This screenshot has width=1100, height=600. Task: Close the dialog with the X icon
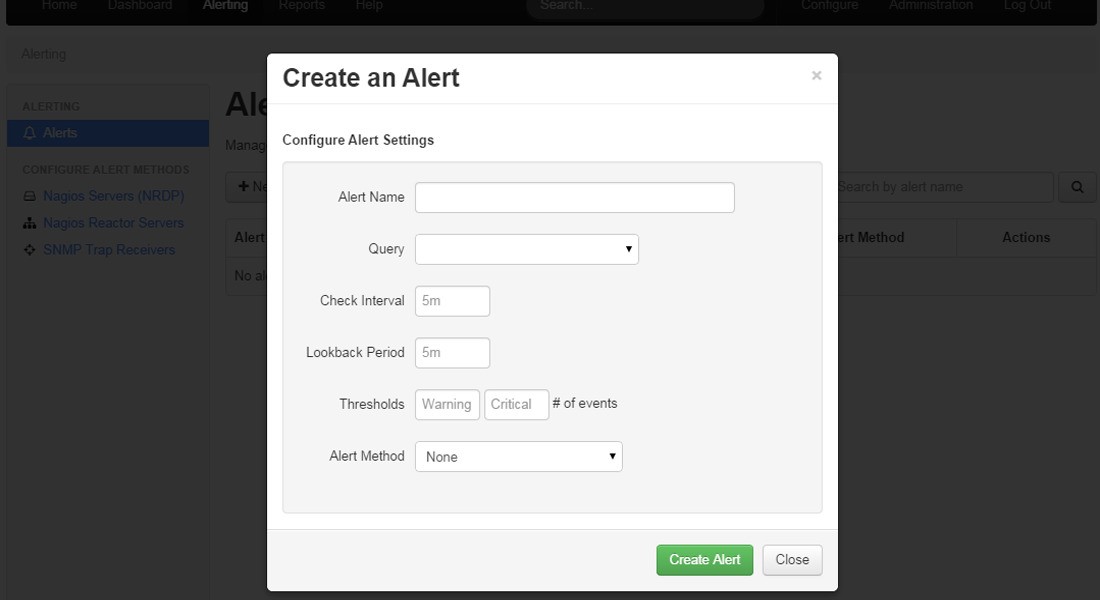(x=816, y=76)
